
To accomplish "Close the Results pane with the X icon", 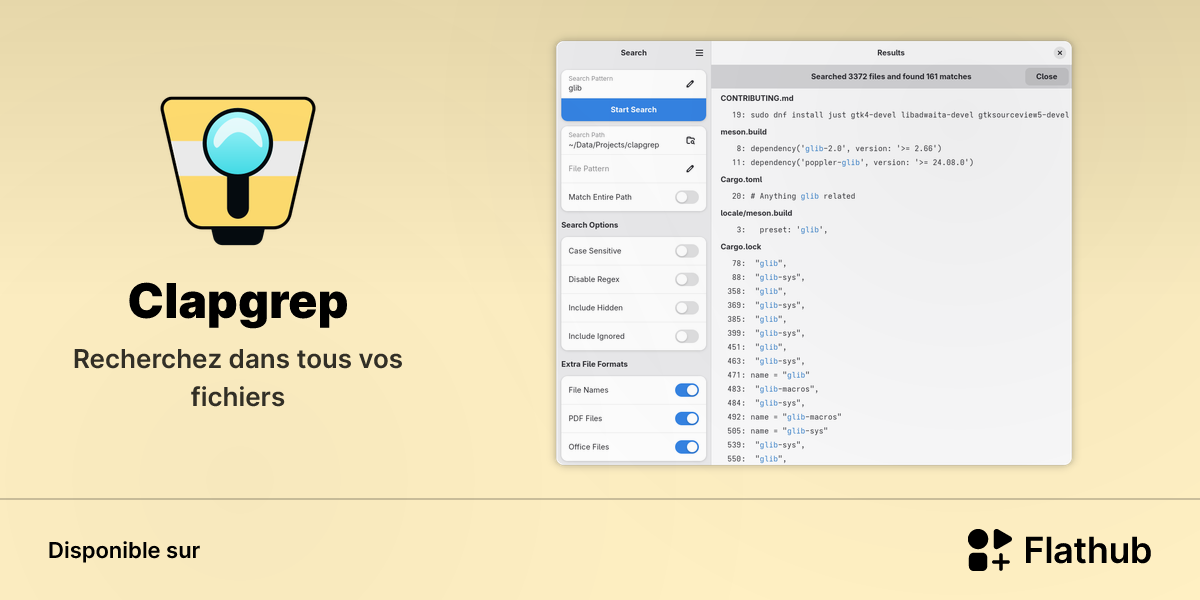I will point(1060,53).
